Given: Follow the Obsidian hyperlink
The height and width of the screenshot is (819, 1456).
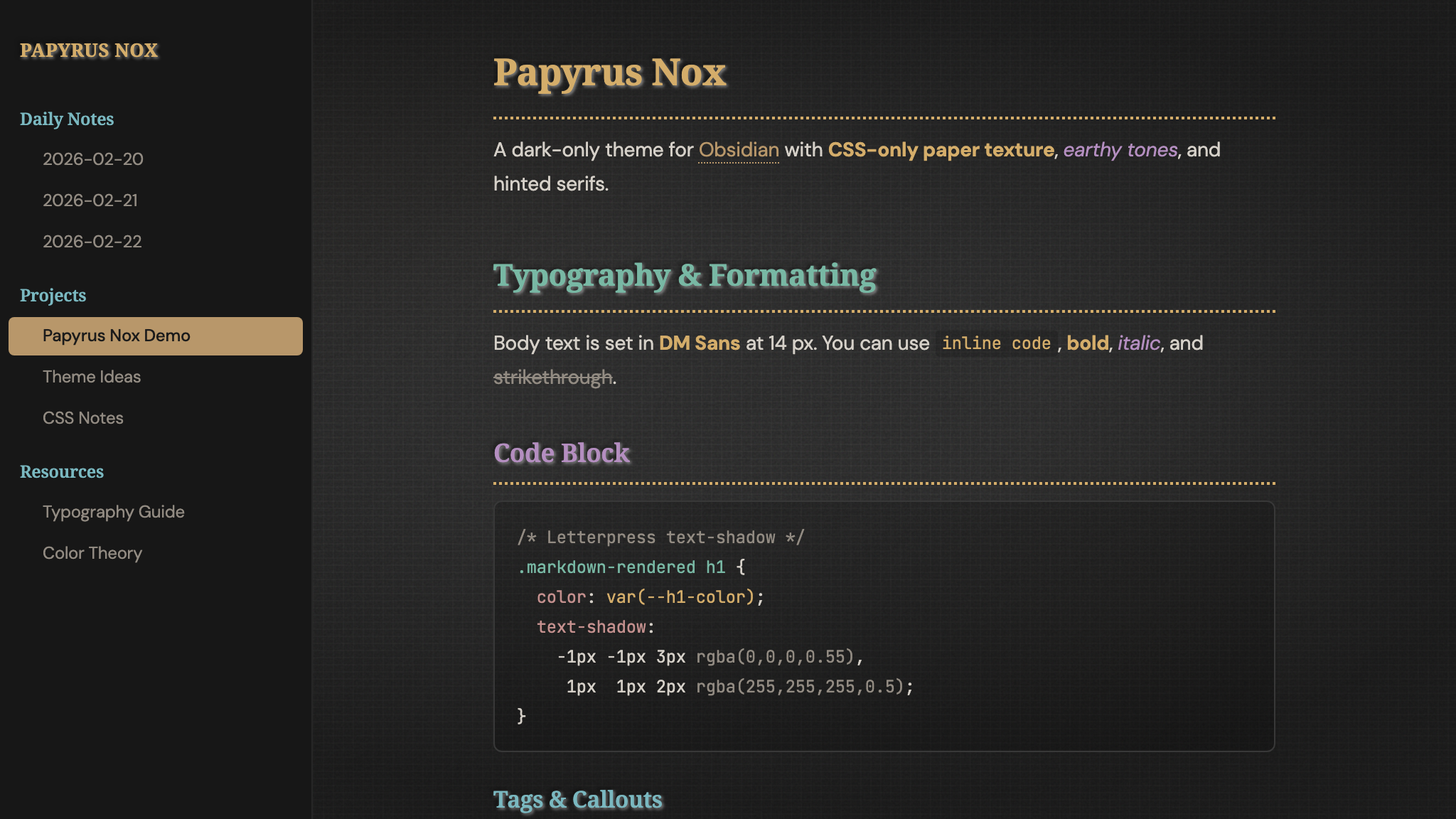Looking at the screenshot, I should coord(739,150).
